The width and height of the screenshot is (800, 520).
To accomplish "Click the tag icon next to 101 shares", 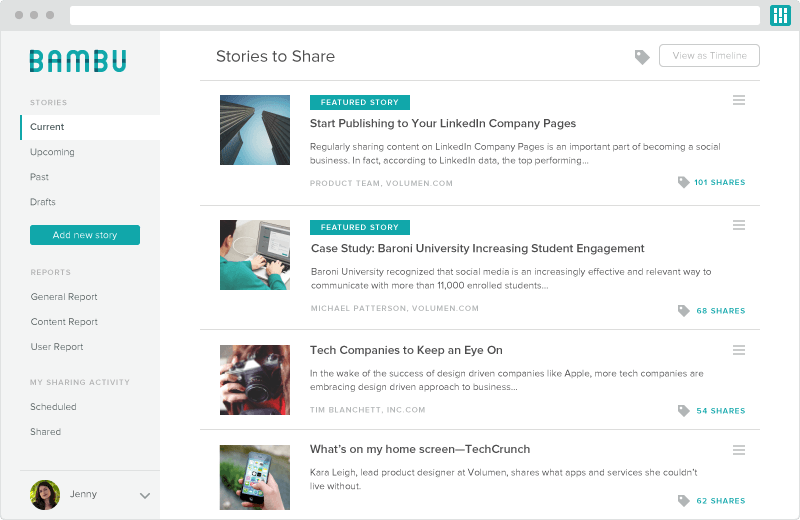I will pos(684,183).
